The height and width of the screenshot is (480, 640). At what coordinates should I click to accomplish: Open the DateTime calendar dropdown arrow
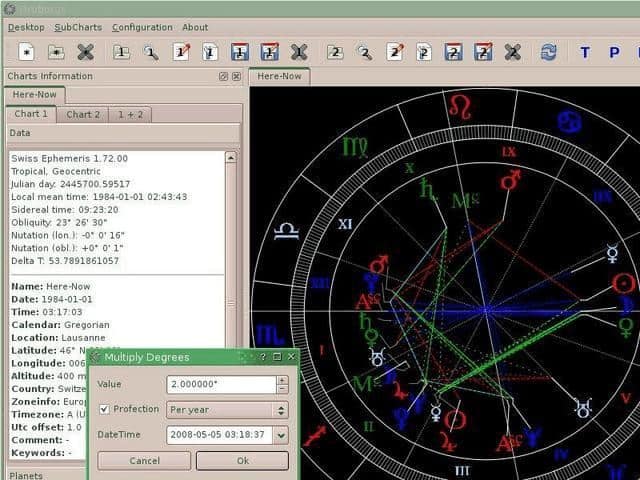281,435
